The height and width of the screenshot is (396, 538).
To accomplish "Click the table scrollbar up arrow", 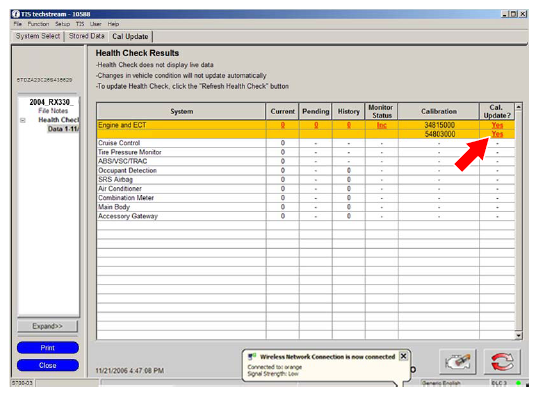I will coord(518,107).
